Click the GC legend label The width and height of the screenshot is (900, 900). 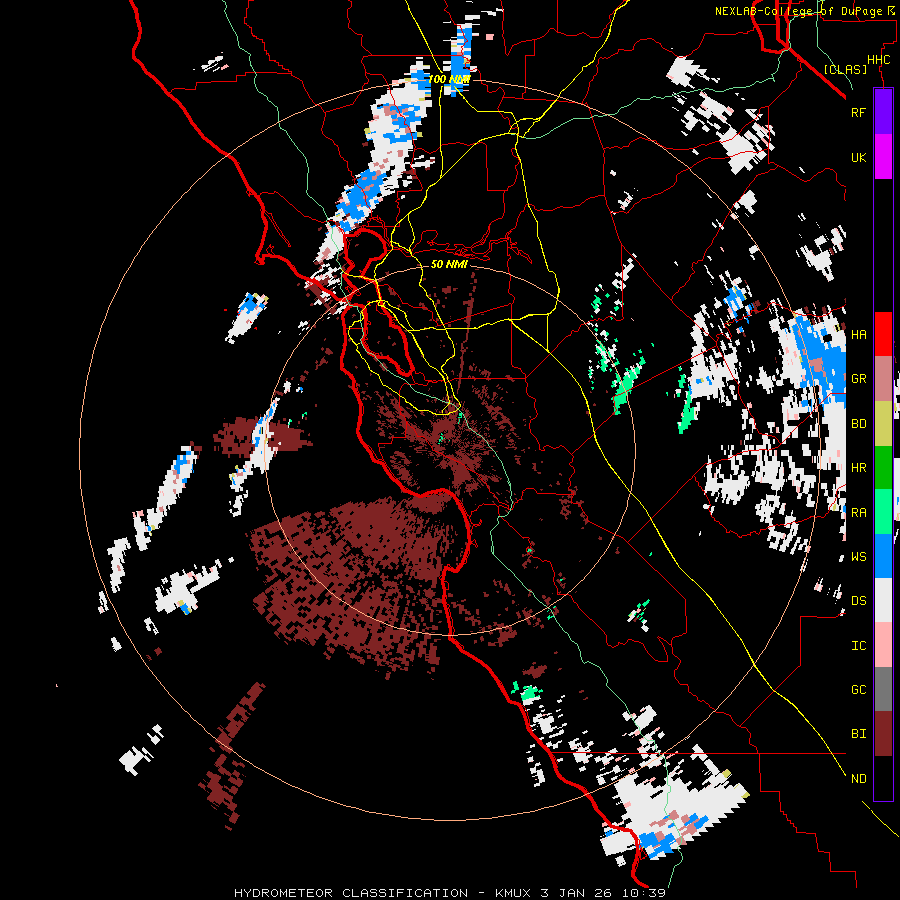point(858,689)
